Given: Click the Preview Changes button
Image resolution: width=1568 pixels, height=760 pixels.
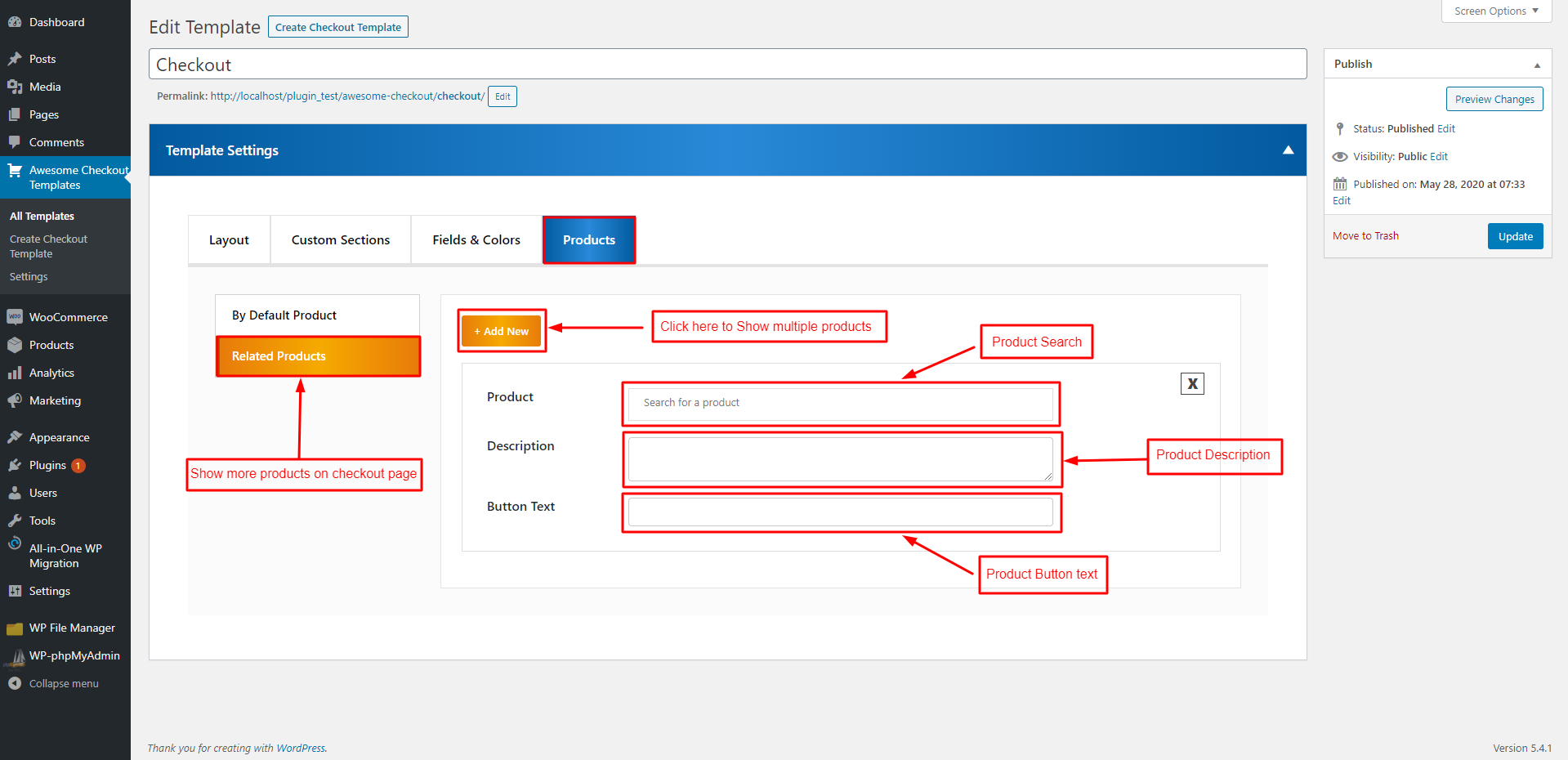Looking at the screenshot, I should 1494,99.
